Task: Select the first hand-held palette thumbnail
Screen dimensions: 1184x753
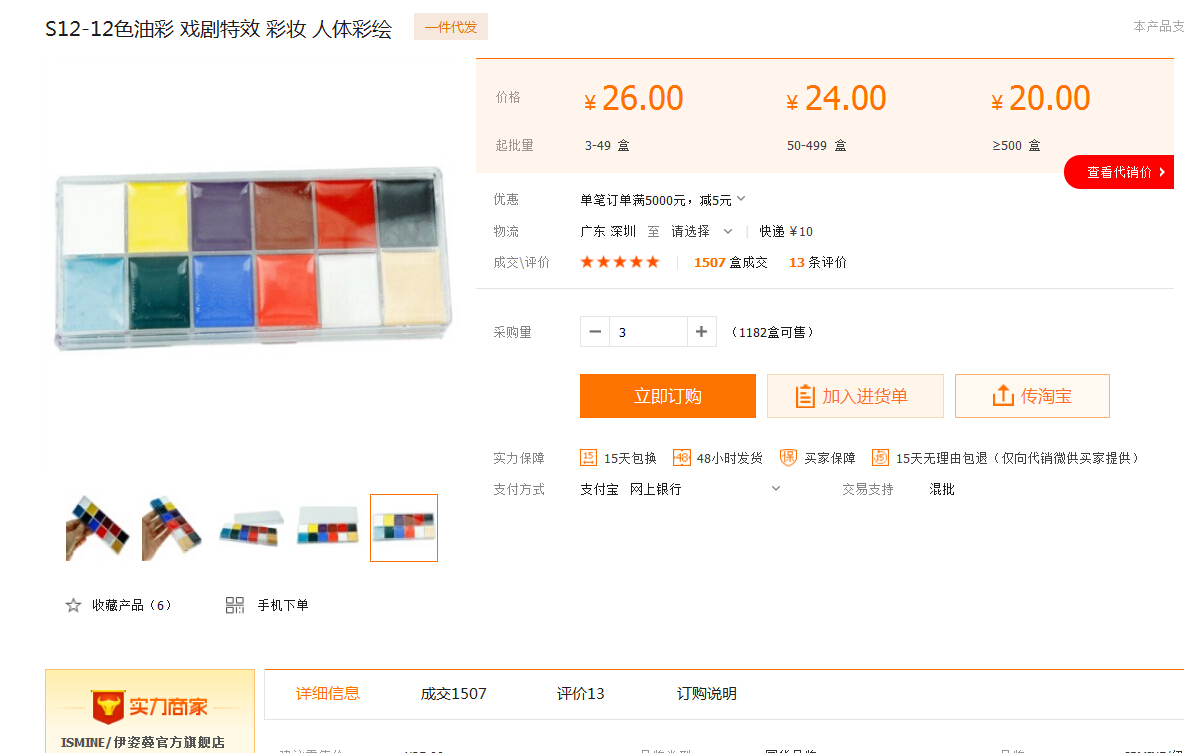Action: 98,528
